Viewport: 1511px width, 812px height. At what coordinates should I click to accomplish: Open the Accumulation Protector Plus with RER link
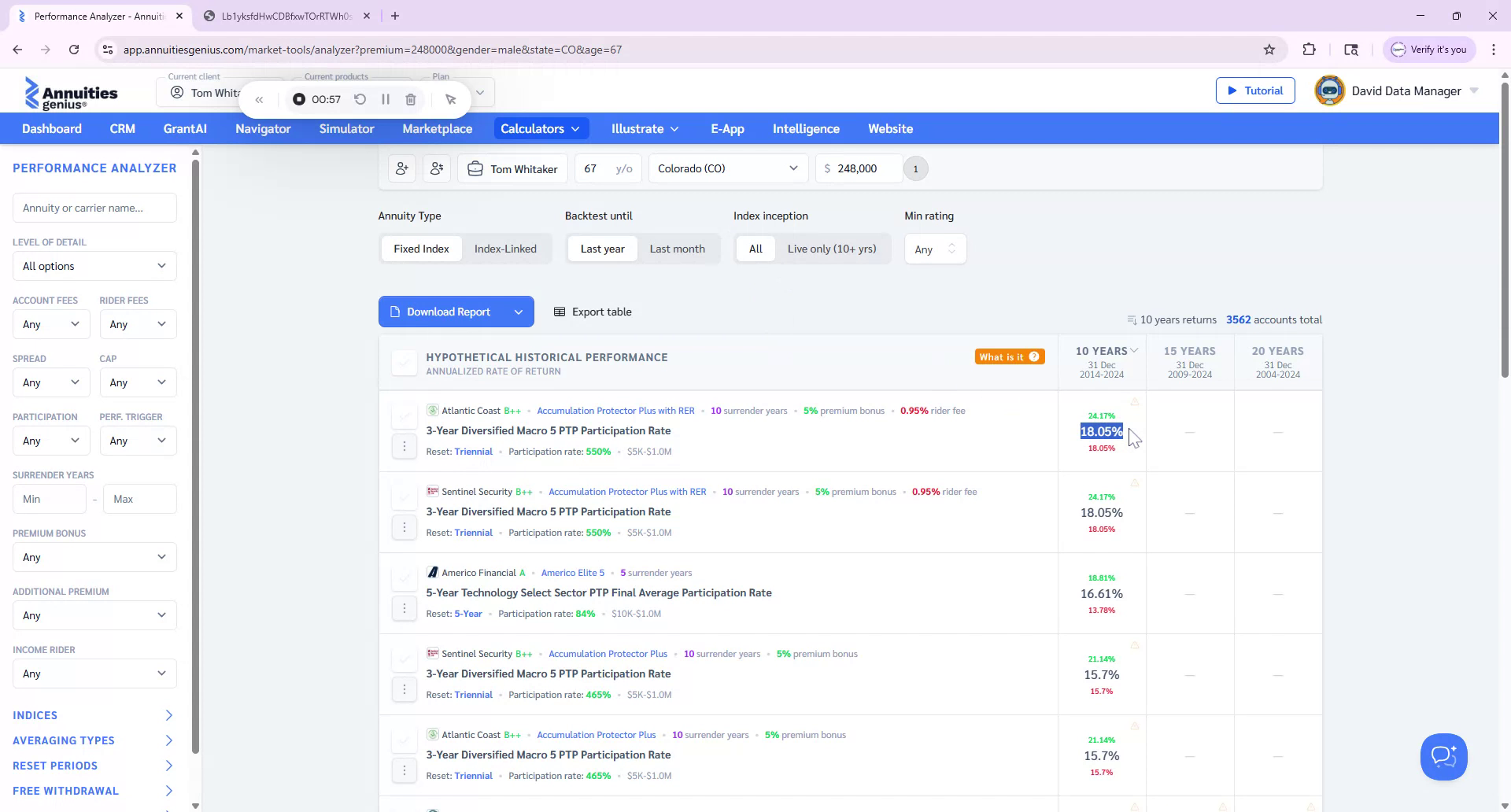click(615, 410)
